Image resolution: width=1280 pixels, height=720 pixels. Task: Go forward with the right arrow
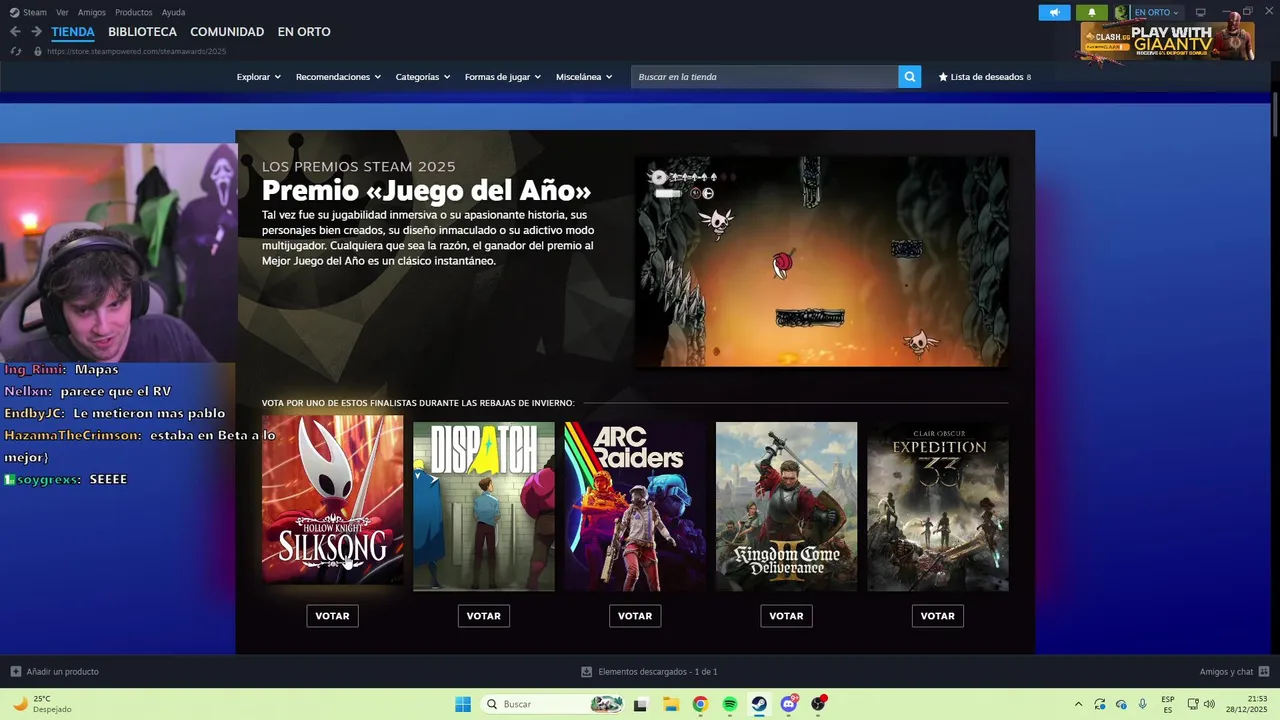pyautogui.click(x=36, y=32)
